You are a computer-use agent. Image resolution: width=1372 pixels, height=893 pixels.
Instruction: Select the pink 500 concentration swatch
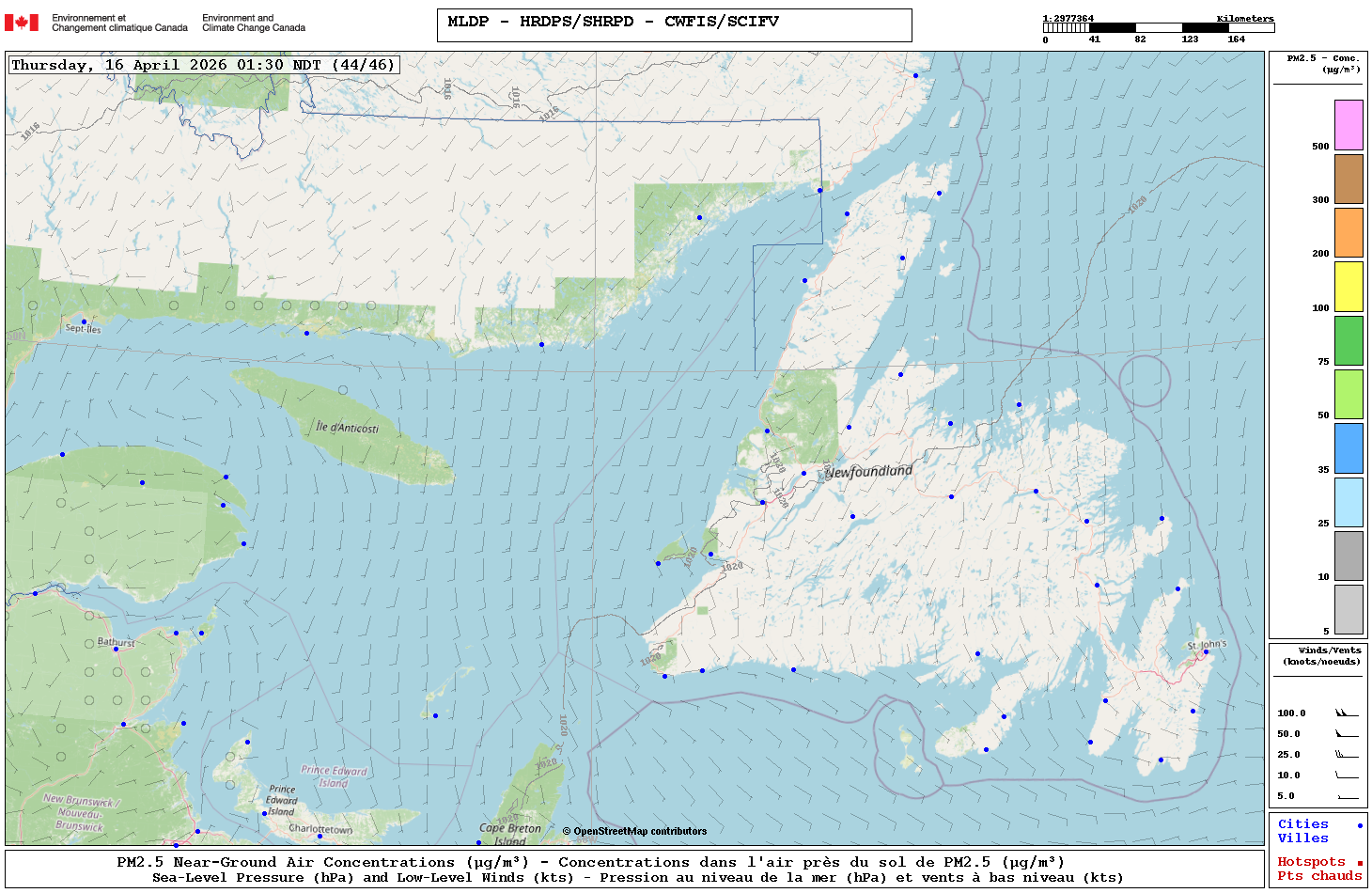[x=1349, y=125]
